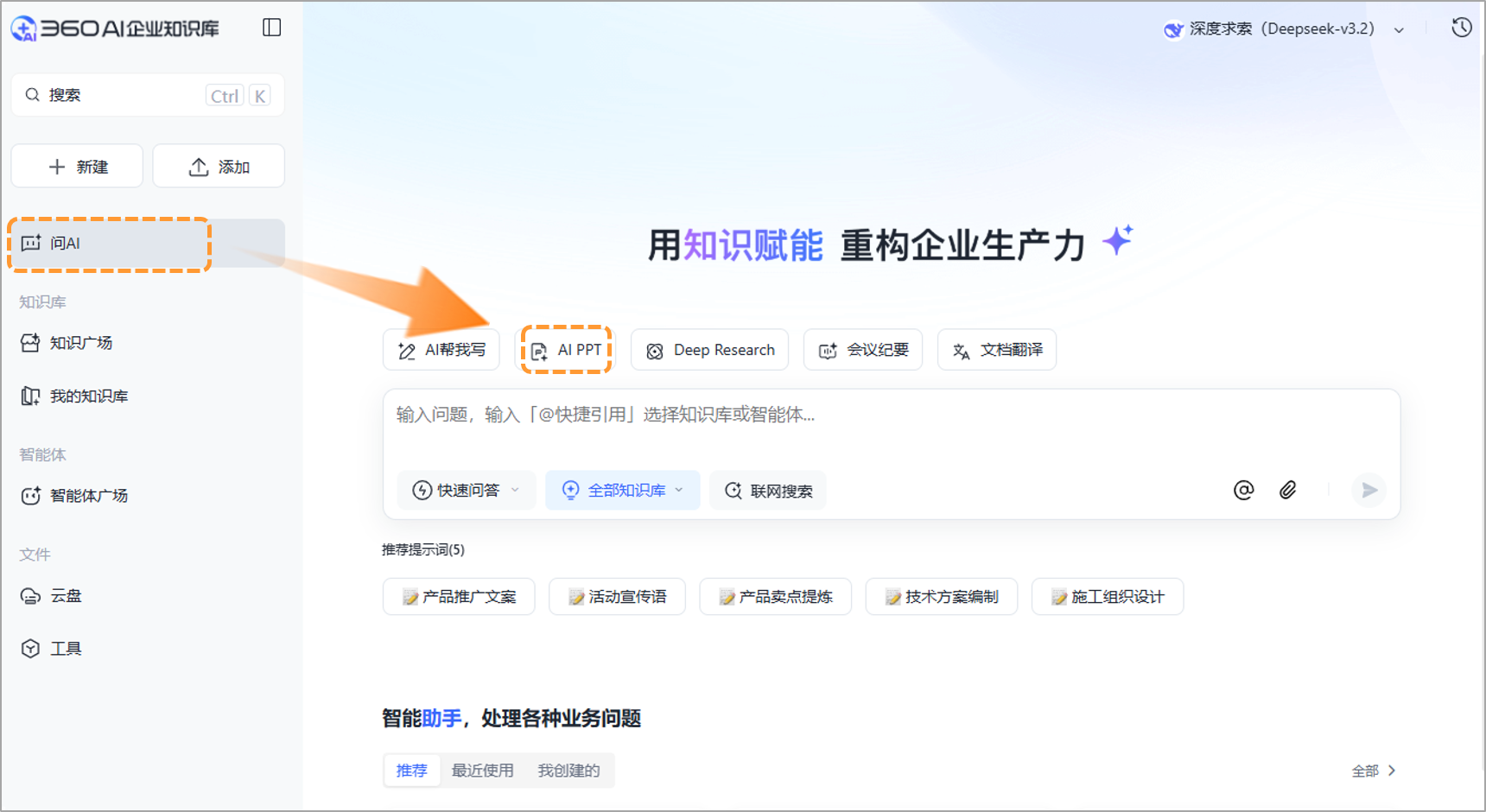Enable 联网搜索 online search

pyautogui.click(x=767, y=490)
